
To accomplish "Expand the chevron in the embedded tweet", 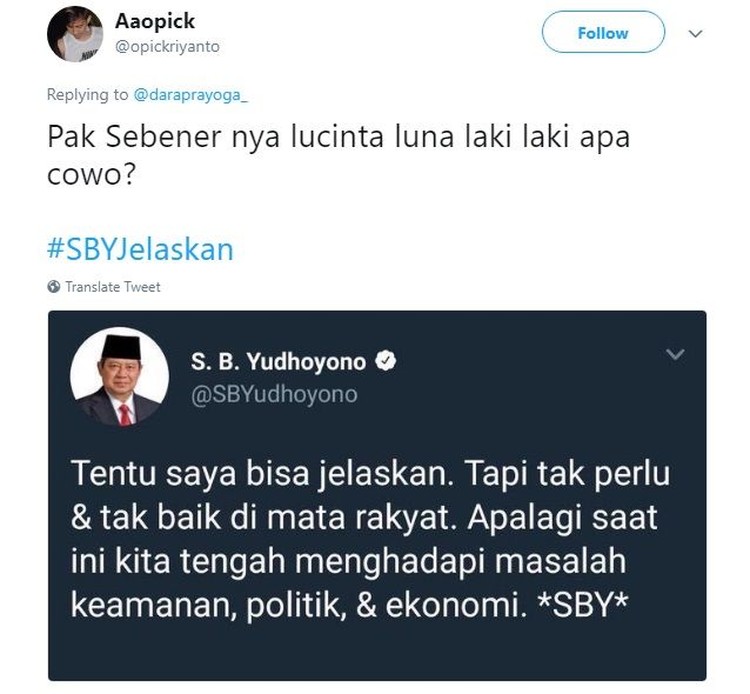I will point(675,354).
